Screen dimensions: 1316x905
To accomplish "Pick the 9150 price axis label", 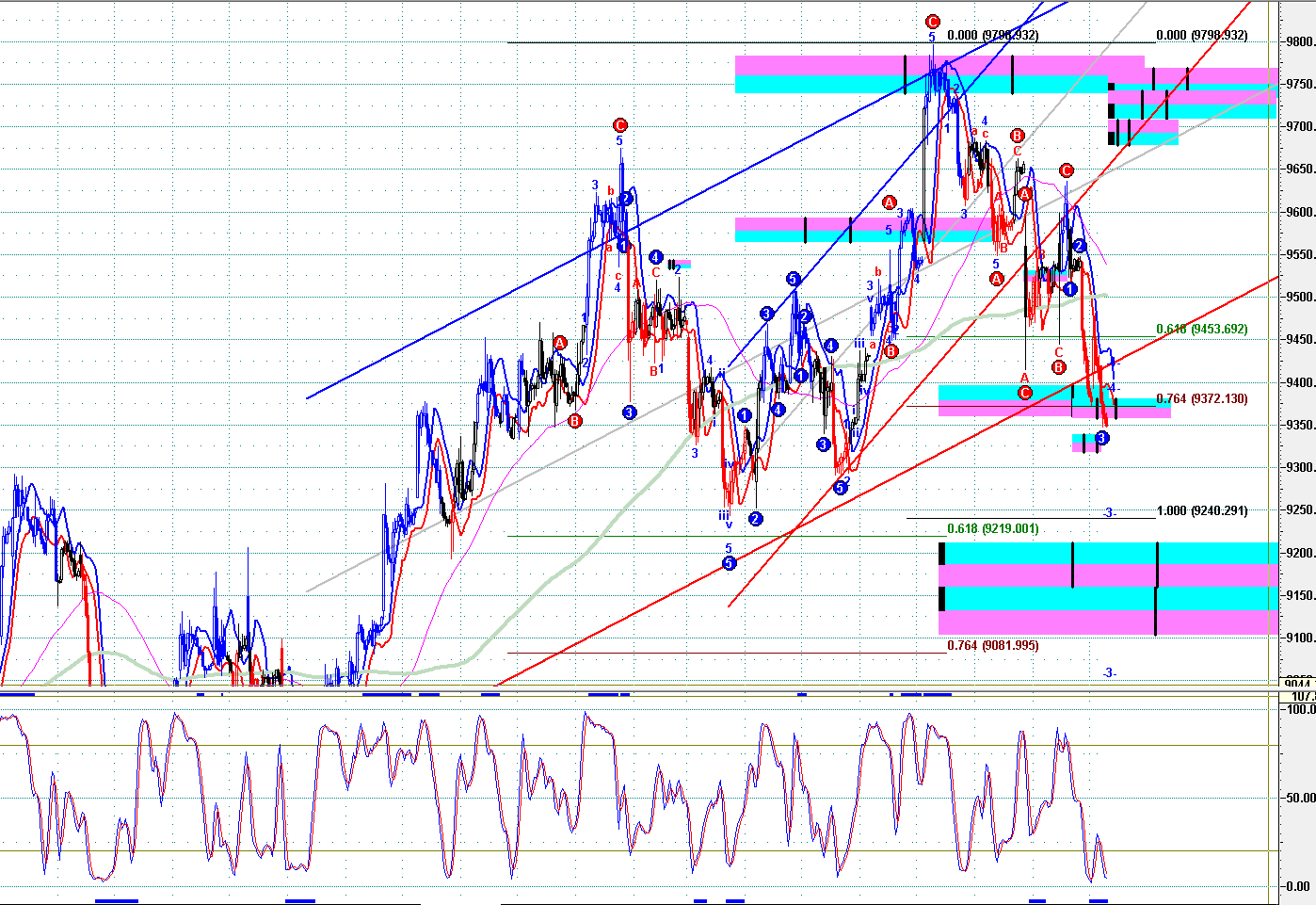I will tap(1301, 595).
